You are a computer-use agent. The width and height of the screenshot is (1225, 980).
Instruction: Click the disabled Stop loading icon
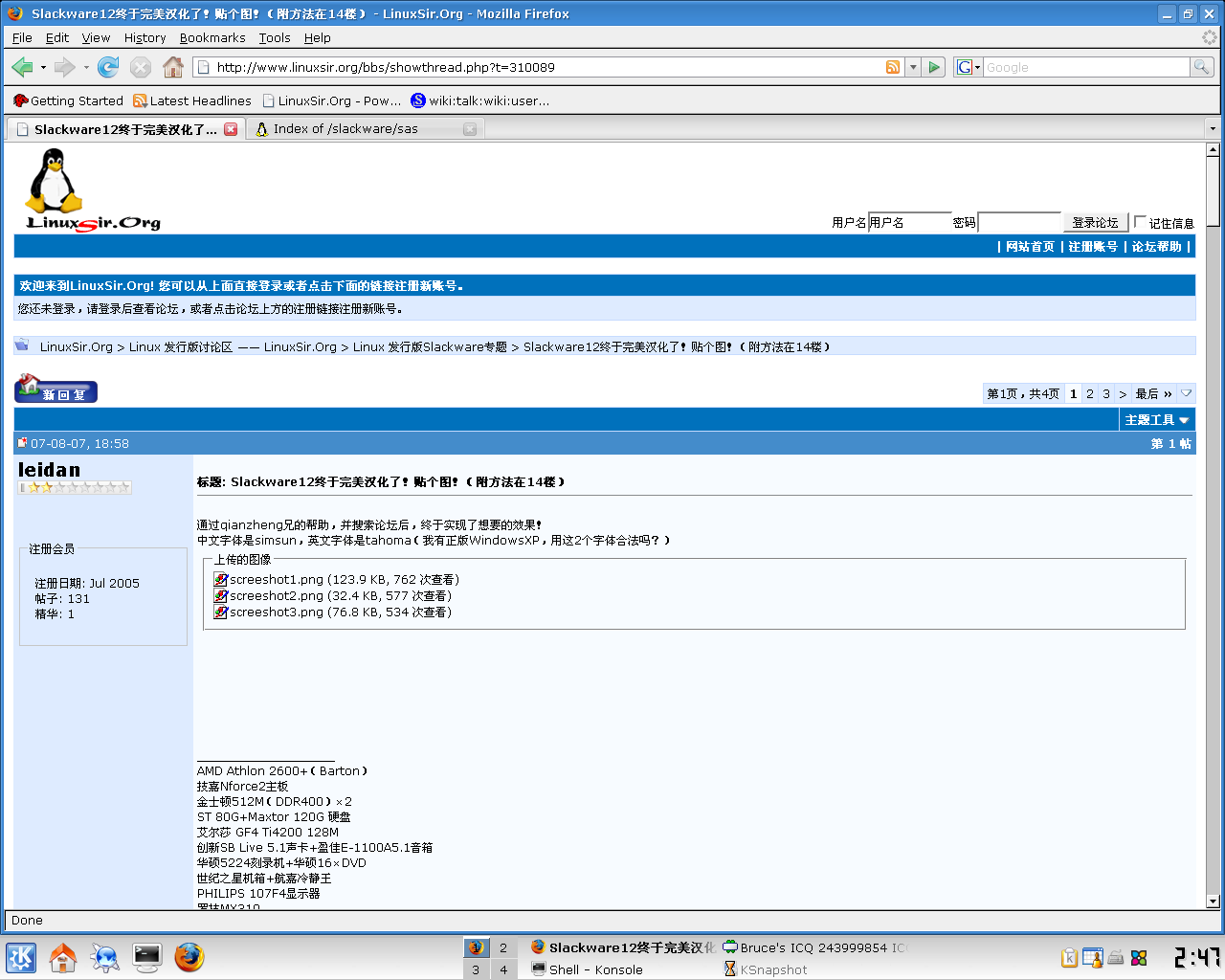[141, 67]
